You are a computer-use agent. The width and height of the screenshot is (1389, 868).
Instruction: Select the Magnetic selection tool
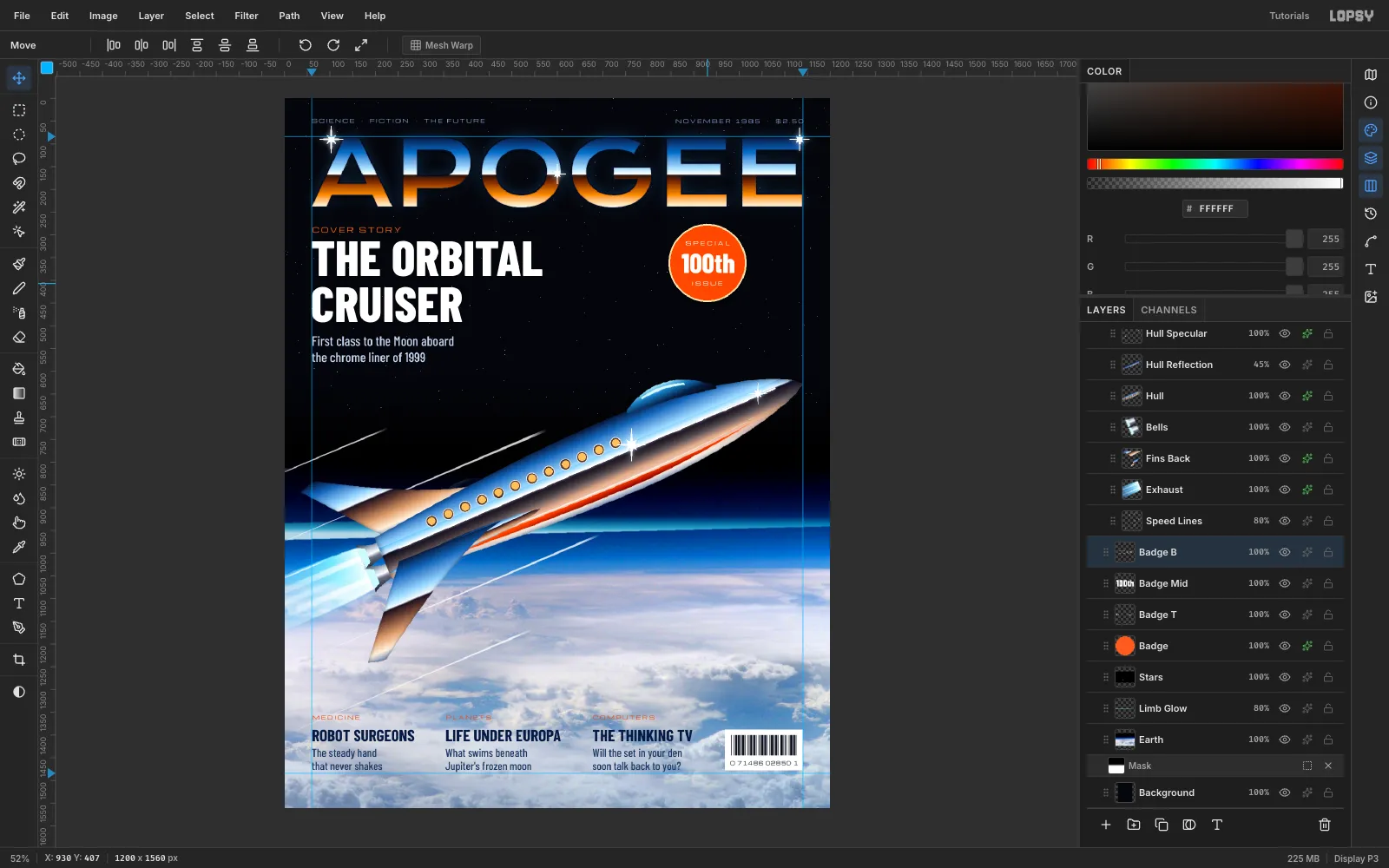click(x=19, y=183)
